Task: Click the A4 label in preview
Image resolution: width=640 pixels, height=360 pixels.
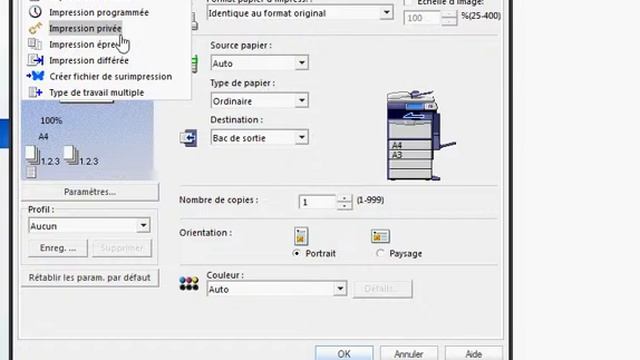Action: pos(44,137)
